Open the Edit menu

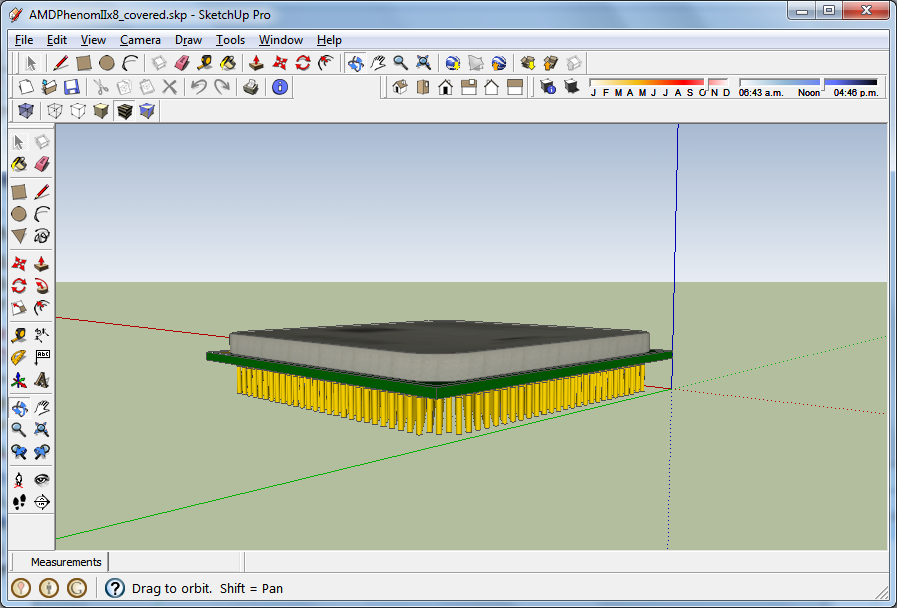[x=57, y=40]
